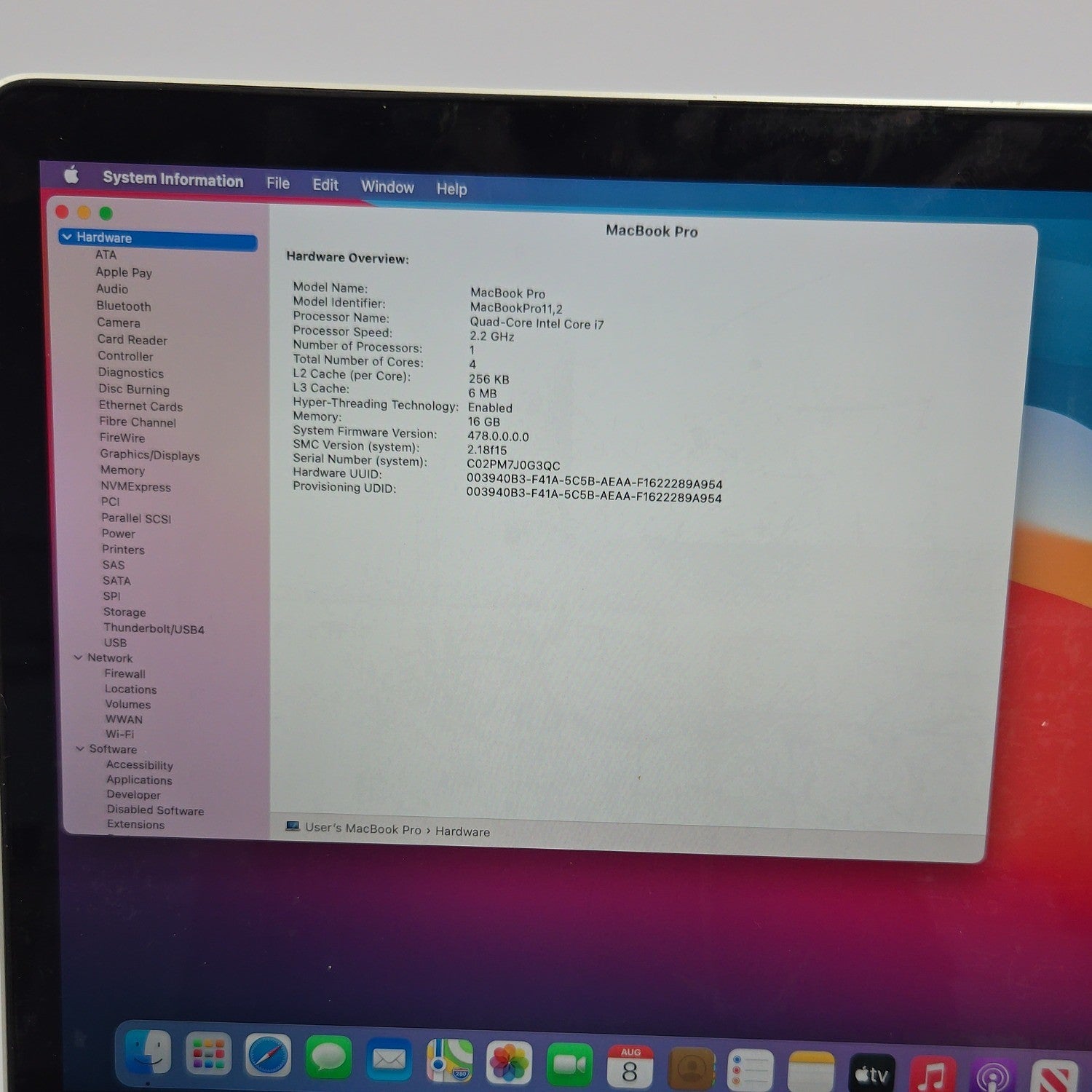Open the Window menu
The height and width of the screenshot is (1092, 1092).
tap(387, 187)
